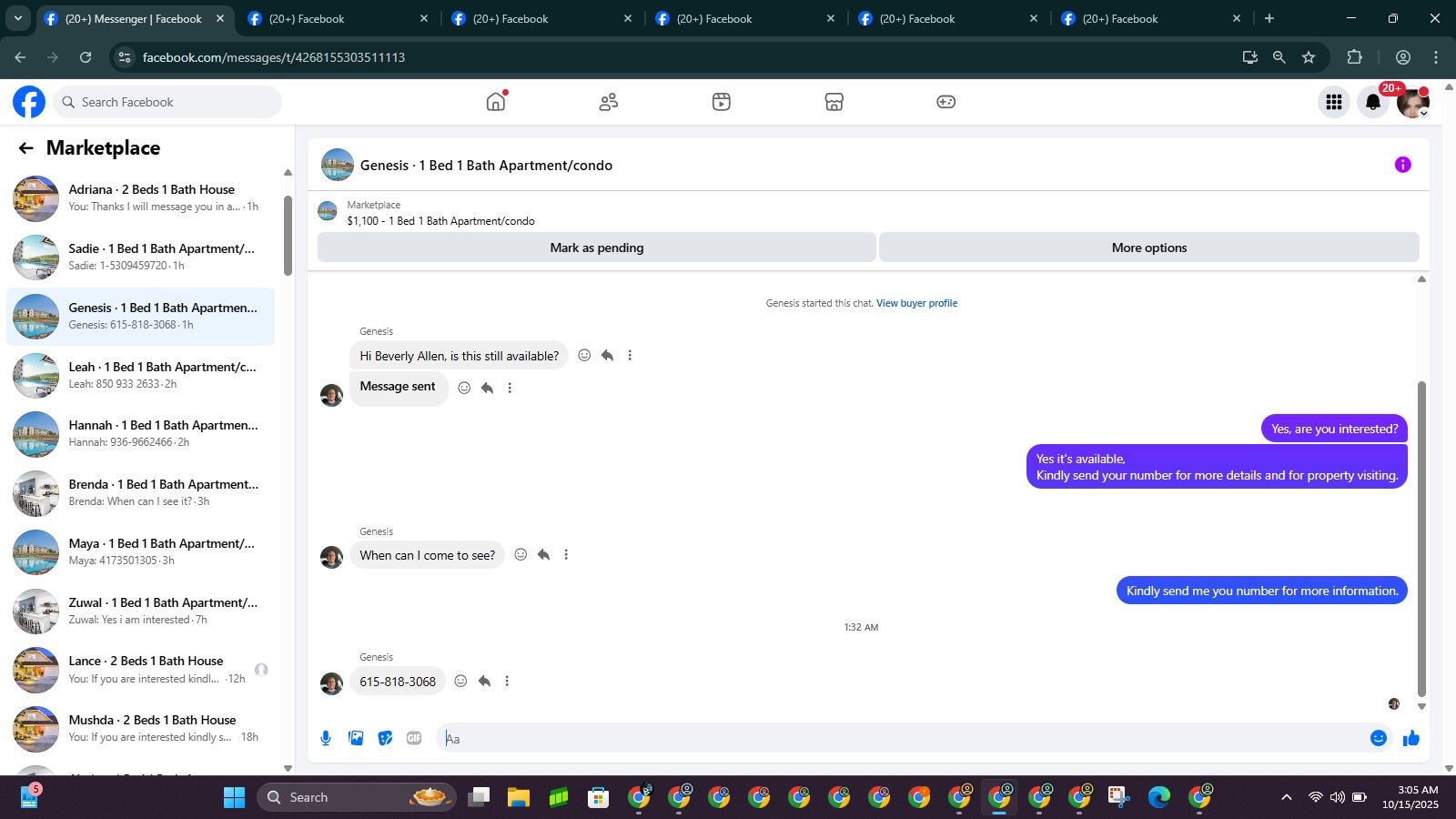Bookmark this page with the star icon
This screenshot has height=819, width=1456.
1309,57
